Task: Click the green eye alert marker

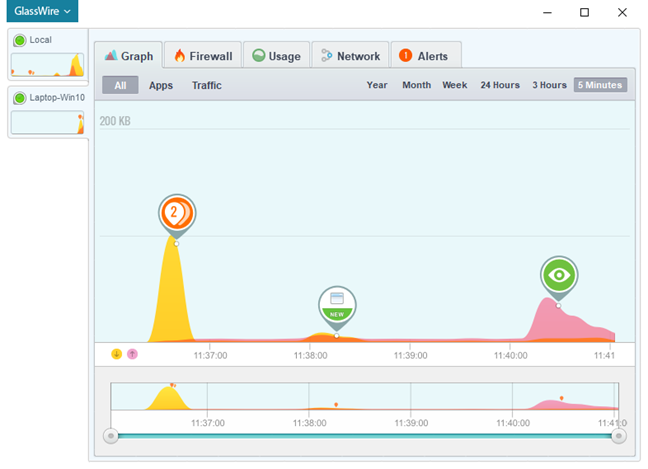Action: [559, 276]
